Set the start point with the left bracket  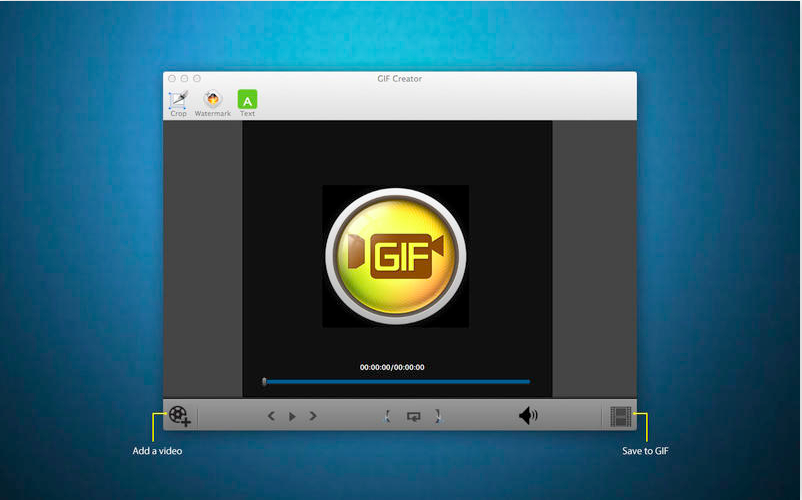click(x=388, y=416)
